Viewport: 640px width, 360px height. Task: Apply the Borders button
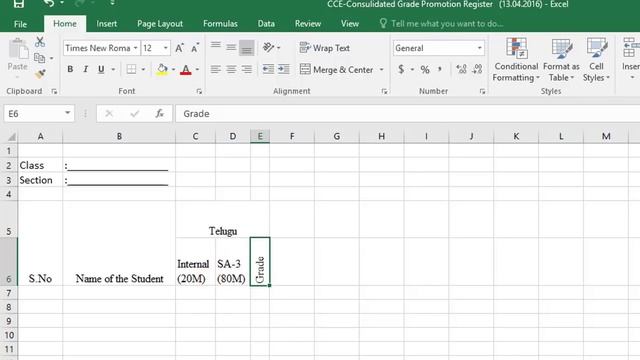click(131, 69)
